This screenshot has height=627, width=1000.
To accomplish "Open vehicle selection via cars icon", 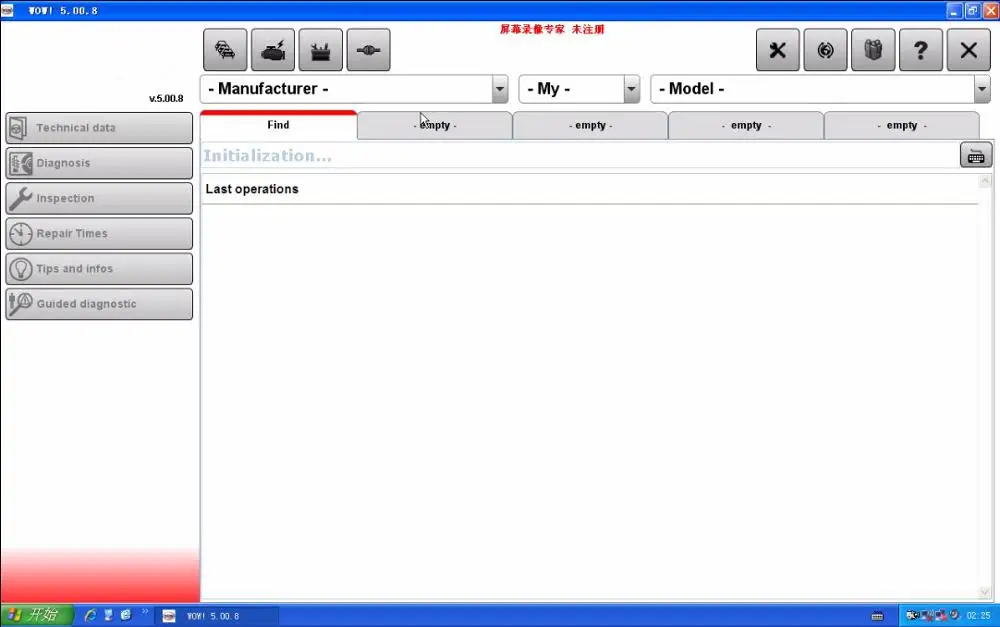I will click(x=225, y=50).
